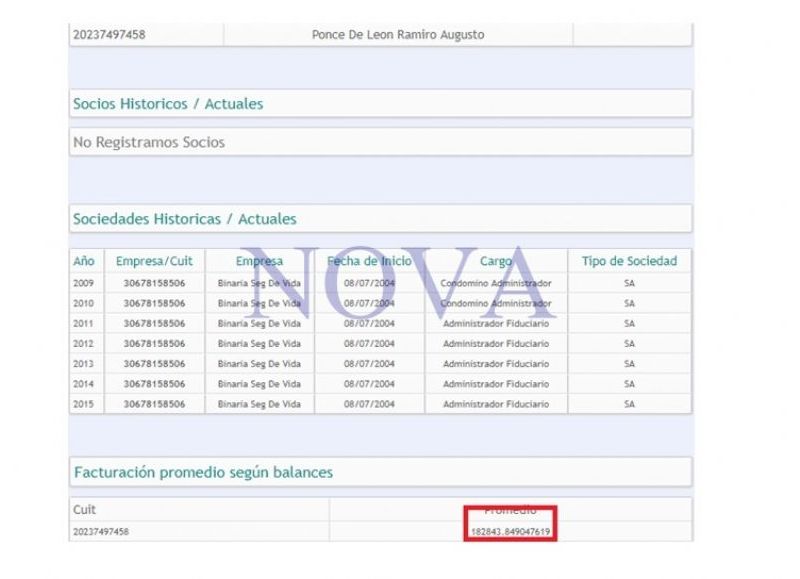Sort by the Año column header
The image size is (800, 579).
[x=84, y=261]
